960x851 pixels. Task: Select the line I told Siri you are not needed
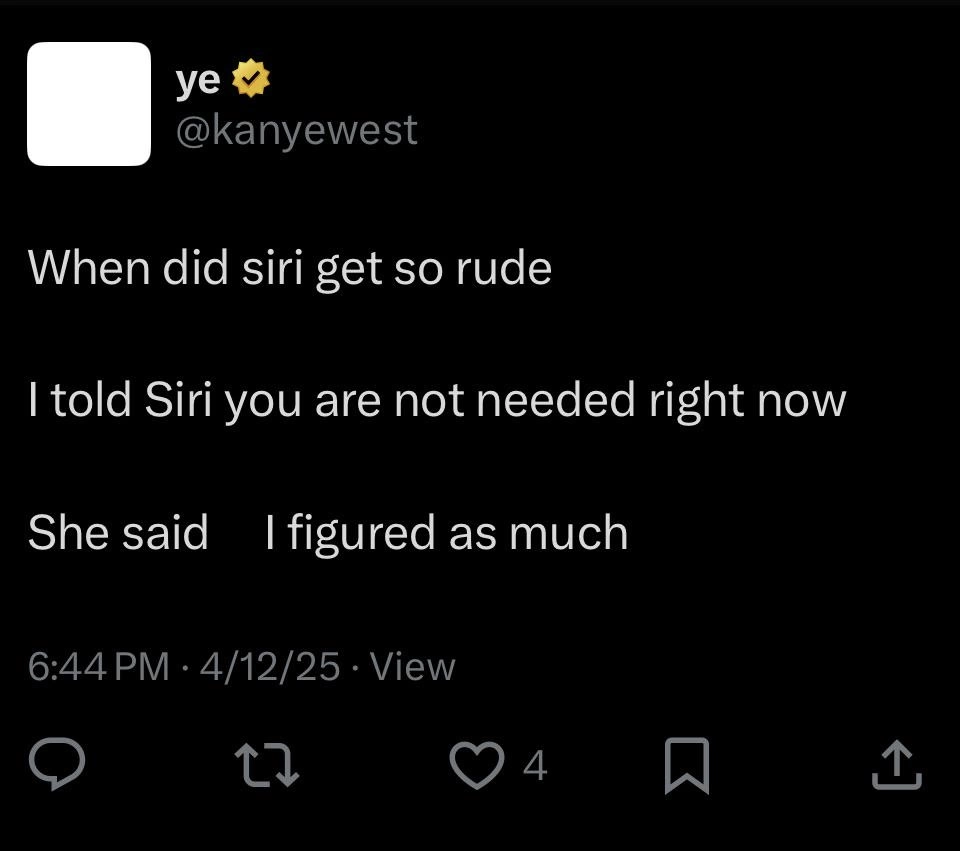[437, 402]
